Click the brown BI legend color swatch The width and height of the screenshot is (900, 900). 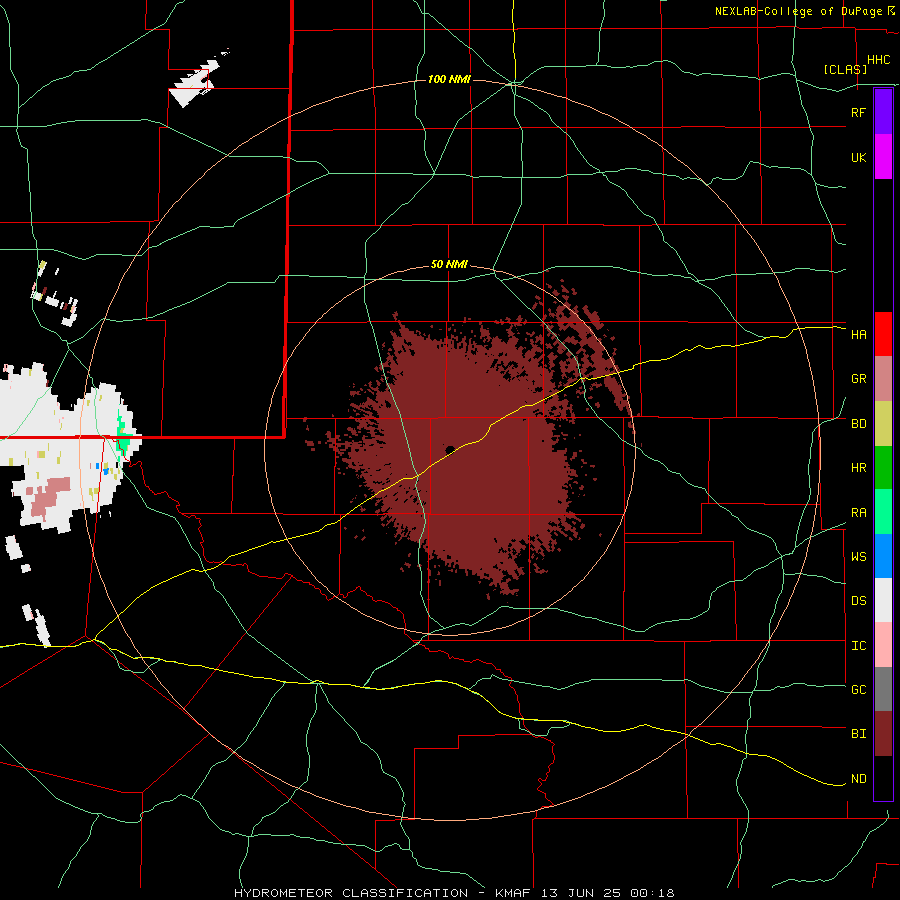[x=883, y=734]
